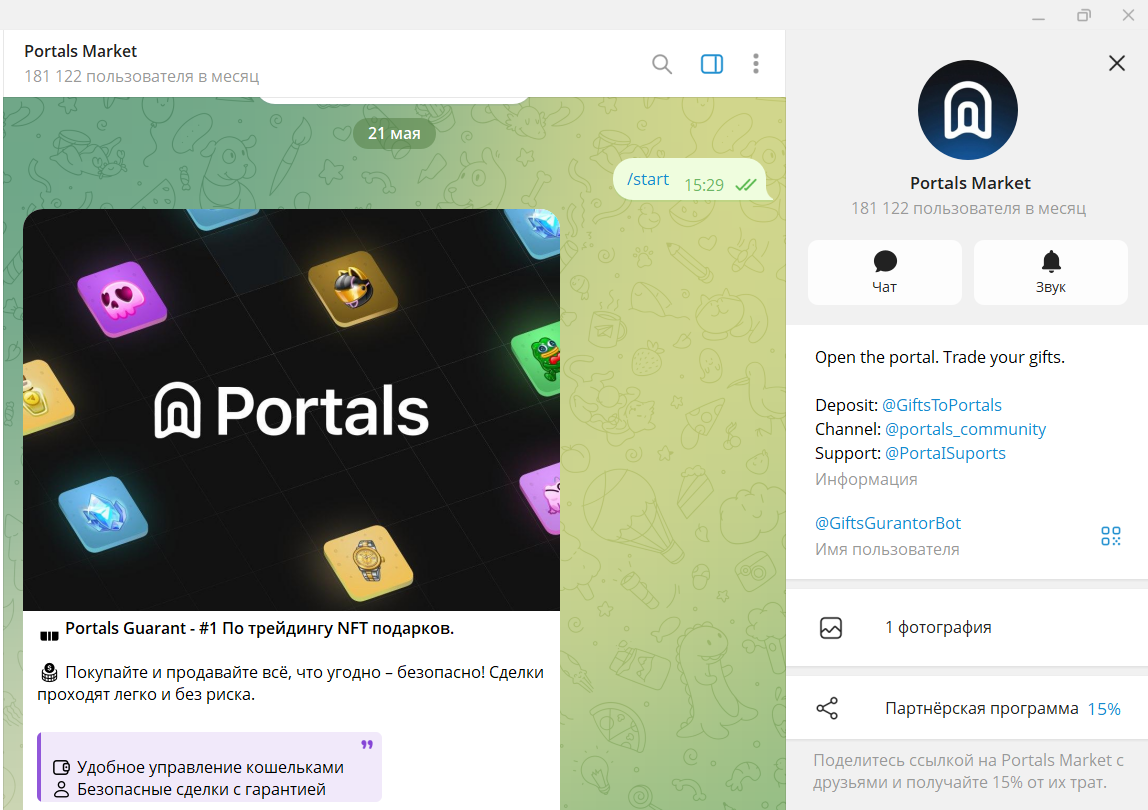The image size is (1148, 810).
Task: Click the Portals Guarant bold headline text
Action: 259,628
